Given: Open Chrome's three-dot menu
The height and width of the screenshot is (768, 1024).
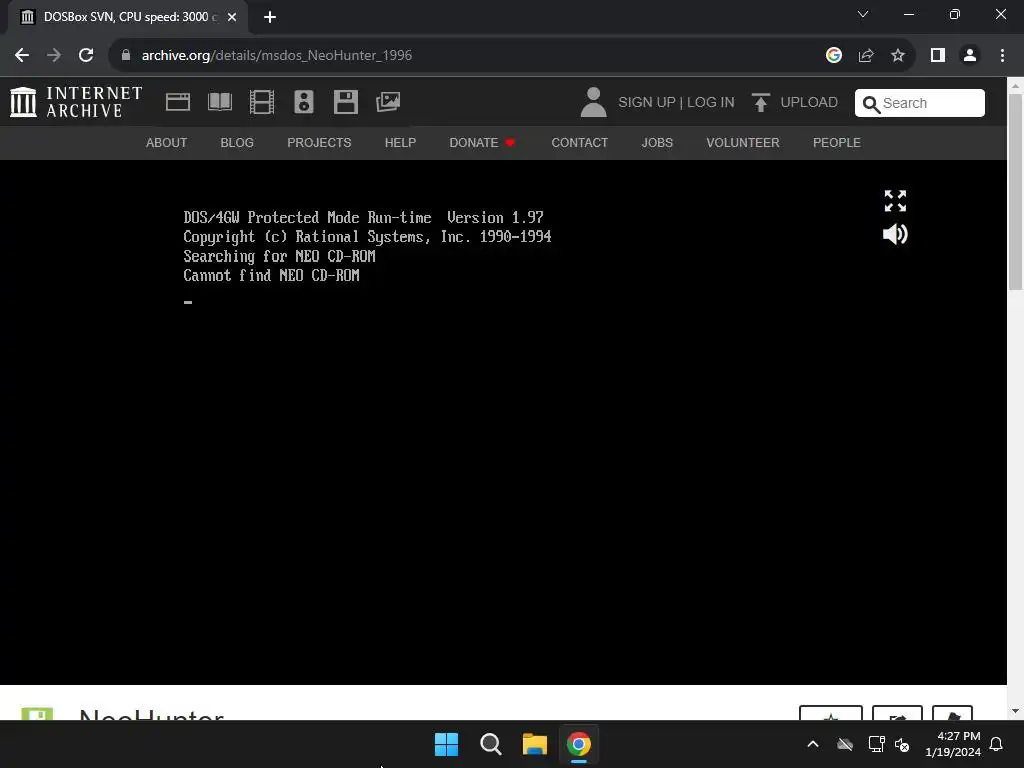Looking at the screenshot, I should [x=1002, y=56].
